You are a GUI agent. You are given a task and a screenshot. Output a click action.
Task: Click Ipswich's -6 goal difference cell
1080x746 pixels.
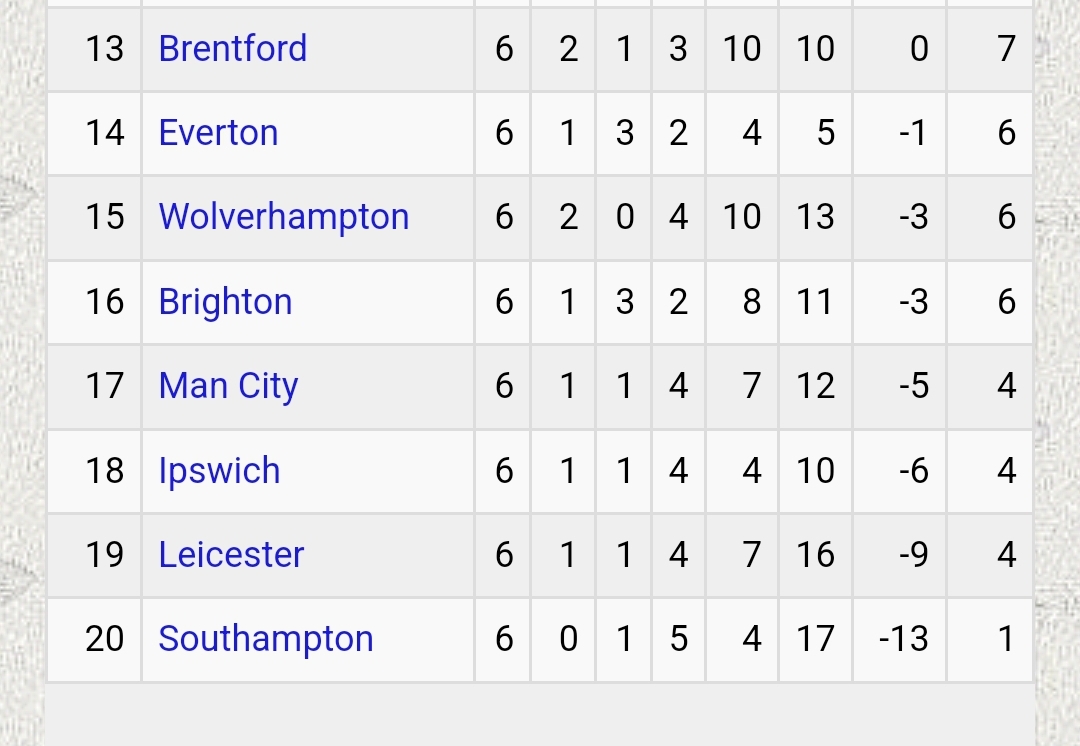900,471
